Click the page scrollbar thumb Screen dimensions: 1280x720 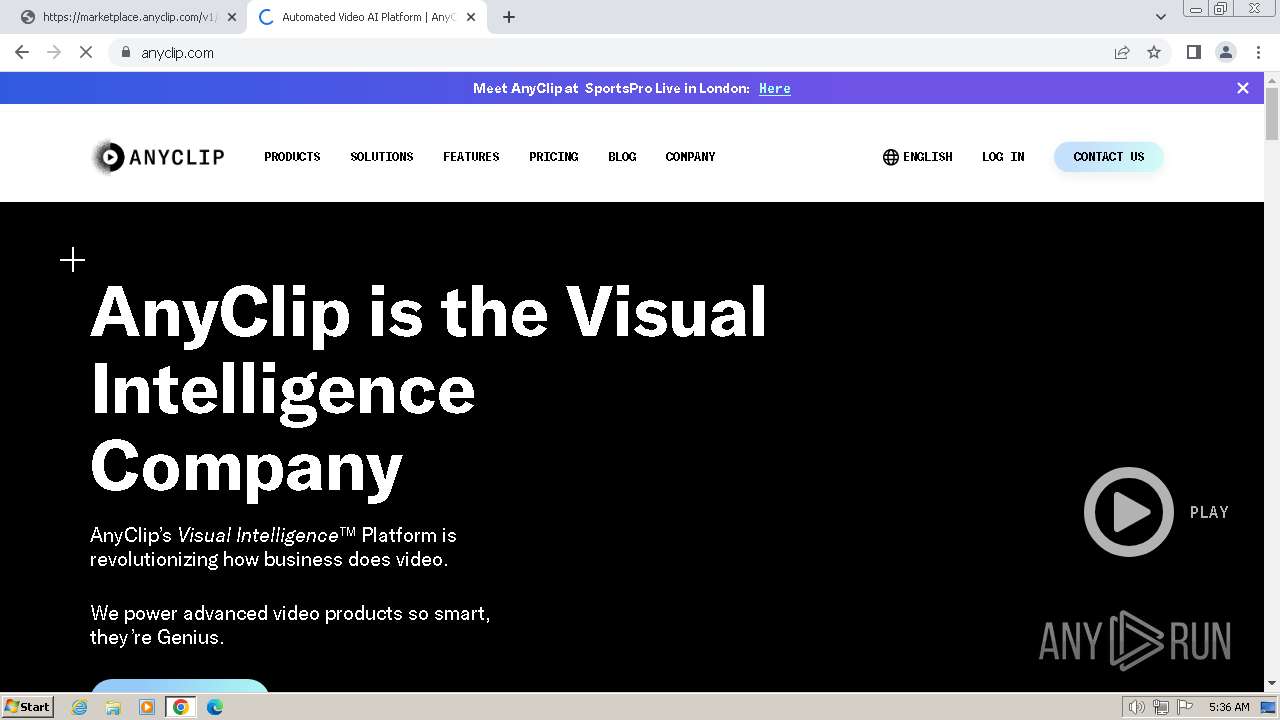pos(1272,114)
